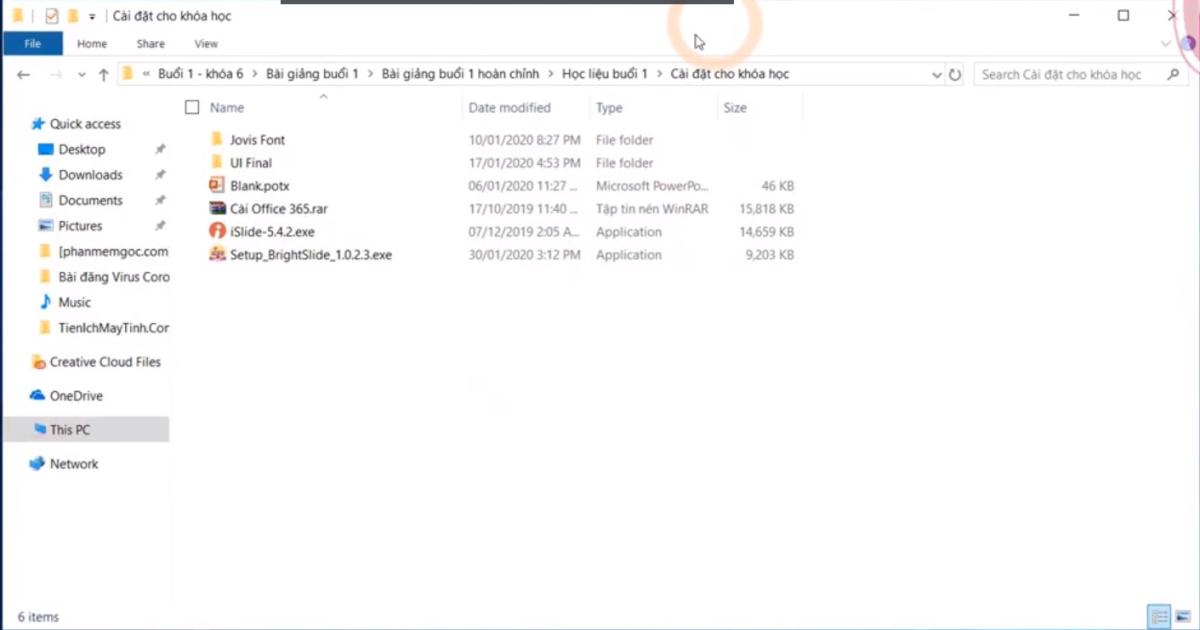
Task: Open Downloads in Quick access
Action: point(90,175)
